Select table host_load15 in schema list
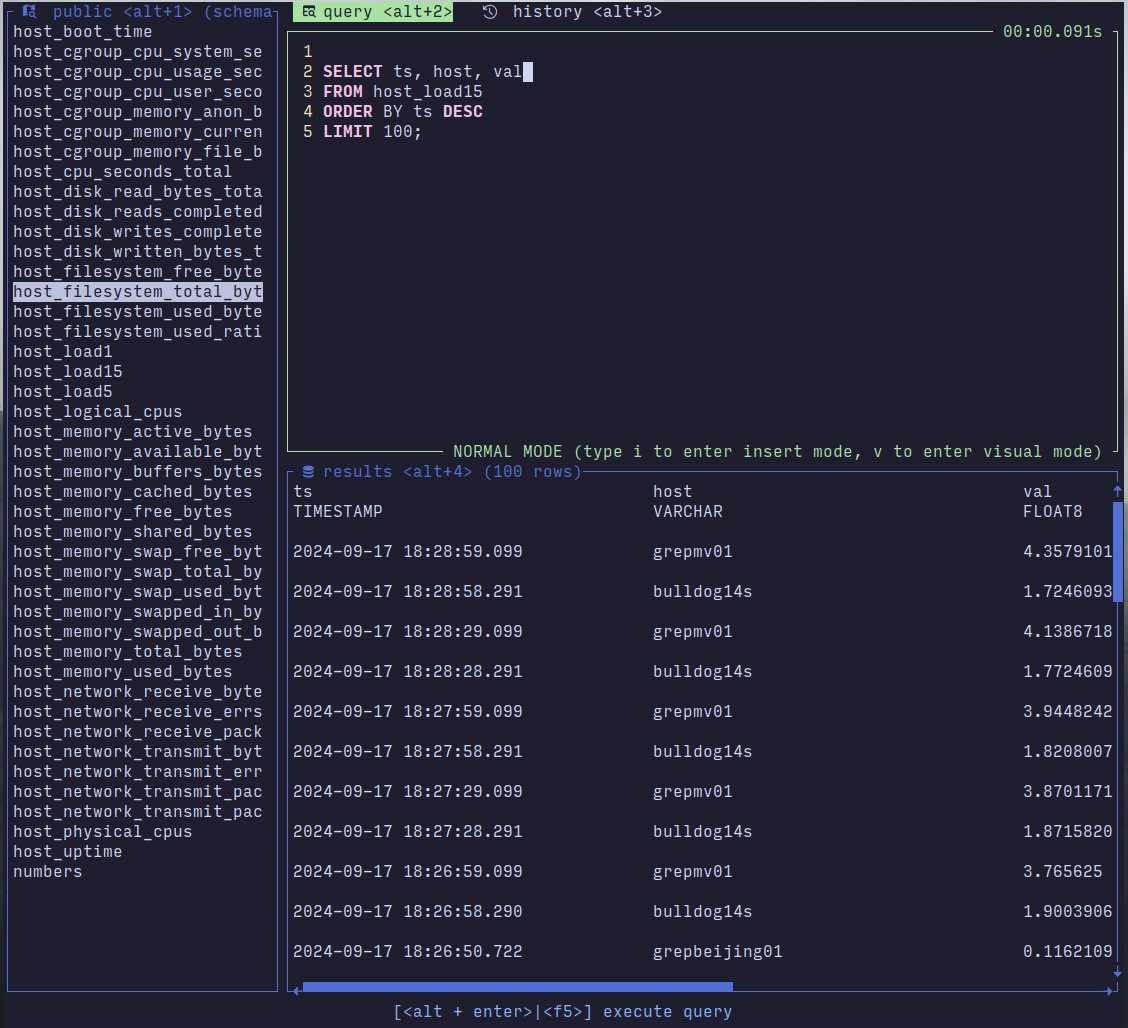The image size is (1128, 1028). point(68,372)
